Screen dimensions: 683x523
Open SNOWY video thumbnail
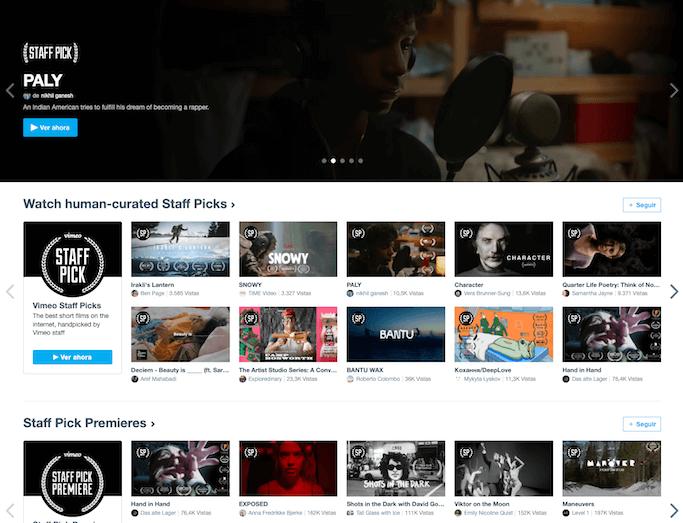tap(288, 249)
